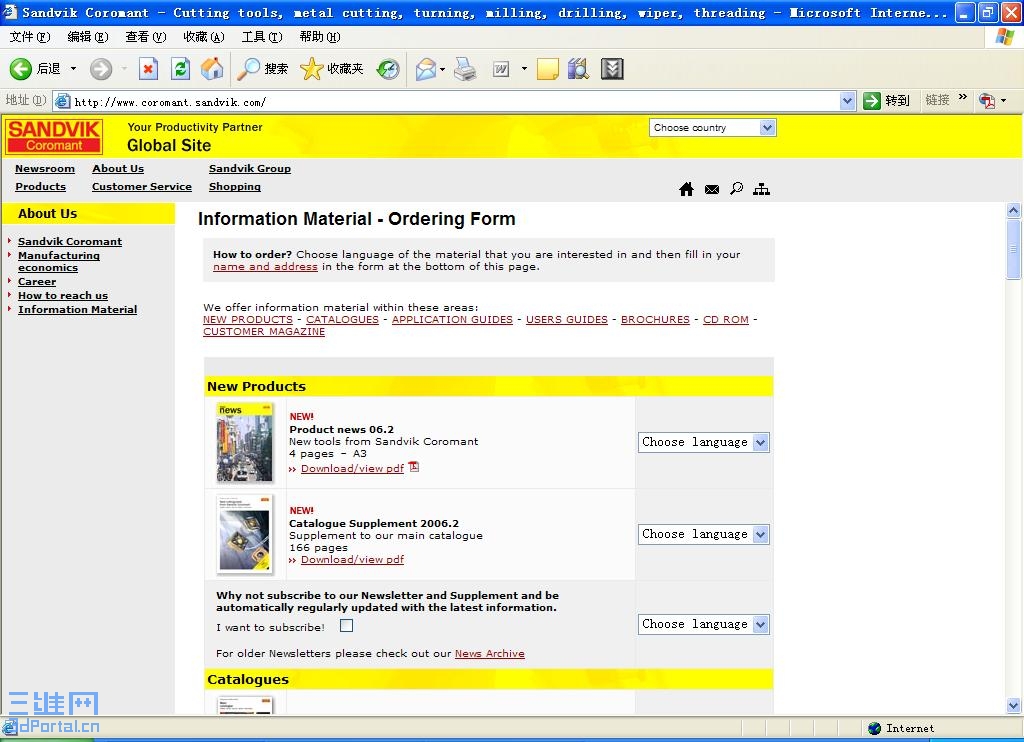Open the How to reach us link
The width and height of the screenshot is (1024, 742).
pyautogui.click(x=63, y=295)
